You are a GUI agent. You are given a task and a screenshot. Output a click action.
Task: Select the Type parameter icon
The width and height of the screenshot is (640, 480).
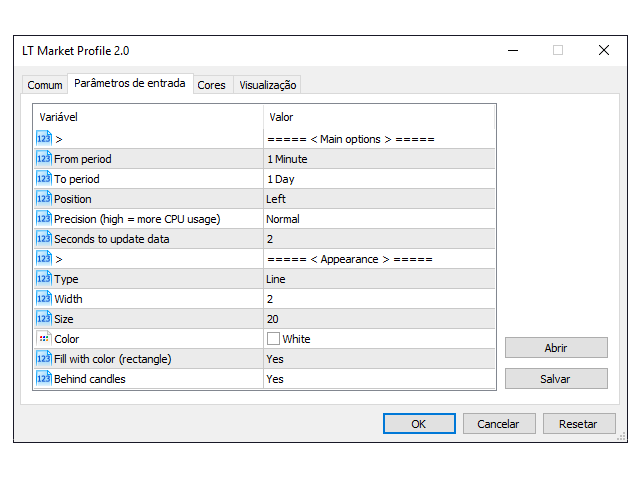pos(43,279)
